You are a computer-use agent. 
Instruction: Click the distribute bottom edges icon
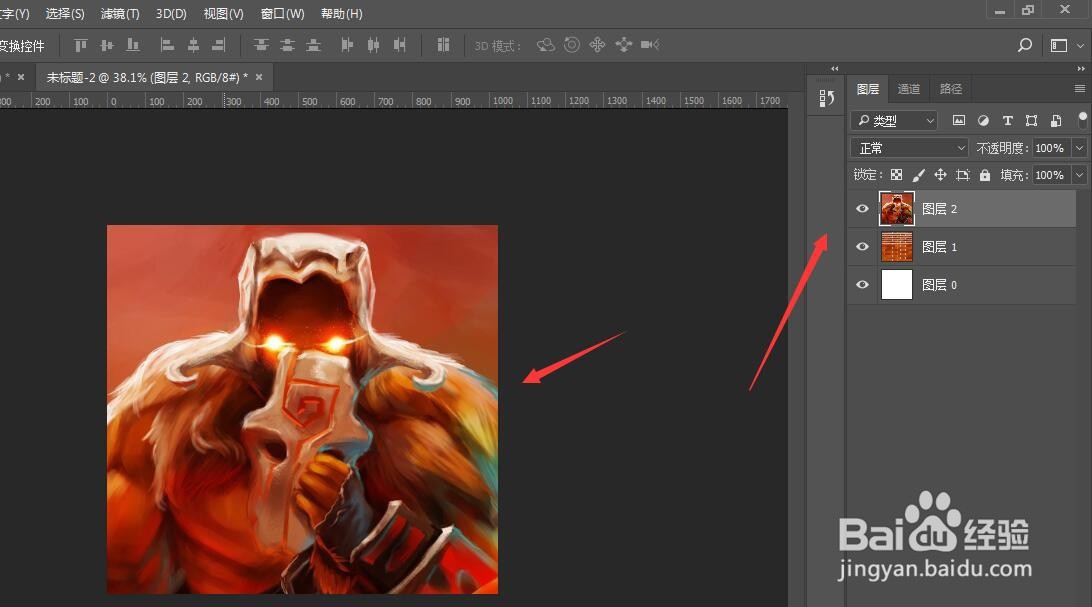coord(313,45)
